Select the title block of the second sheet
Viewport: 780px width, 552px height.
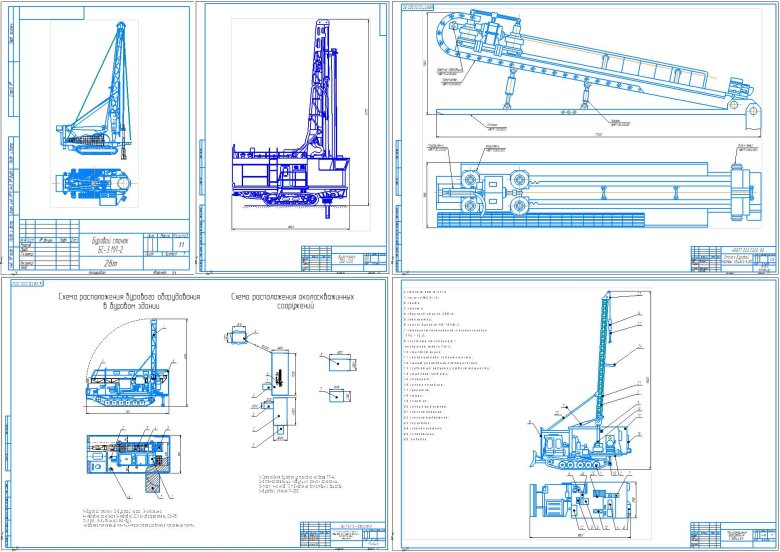coord(342,260)
